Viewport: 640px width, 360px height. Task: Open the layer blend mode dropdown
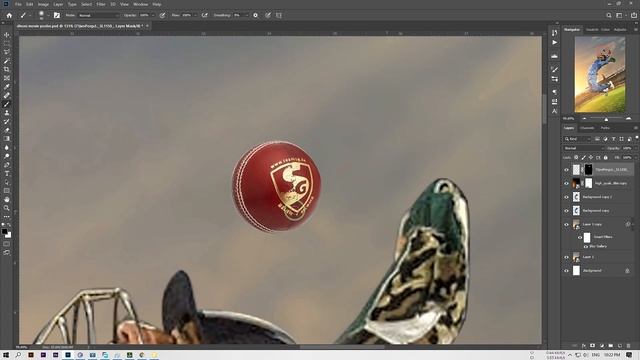(583, 148)
